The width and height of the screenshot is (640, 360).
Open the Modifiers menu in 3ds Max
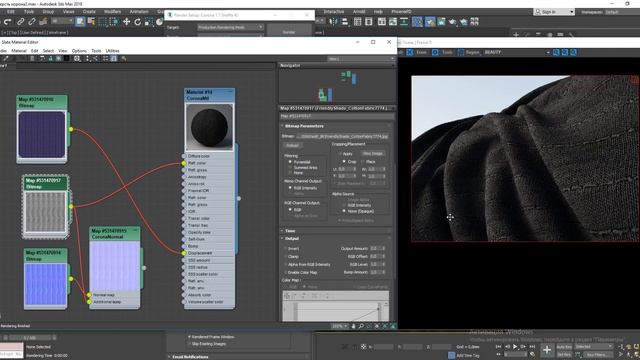[x=113, y=11]
